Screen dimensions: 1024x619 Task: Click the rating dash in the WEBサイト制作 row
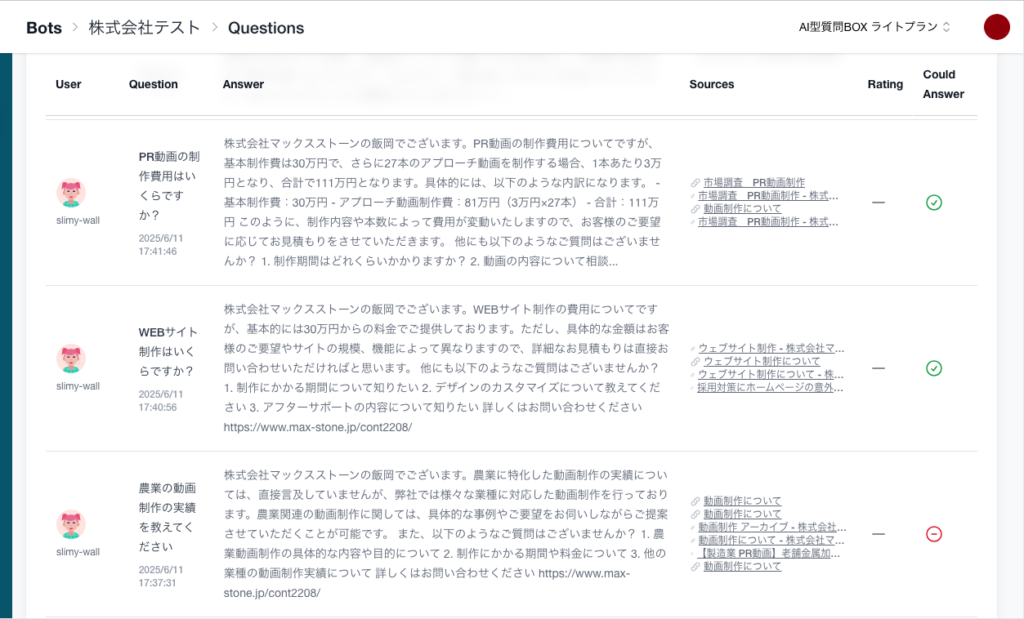(878, 368)
